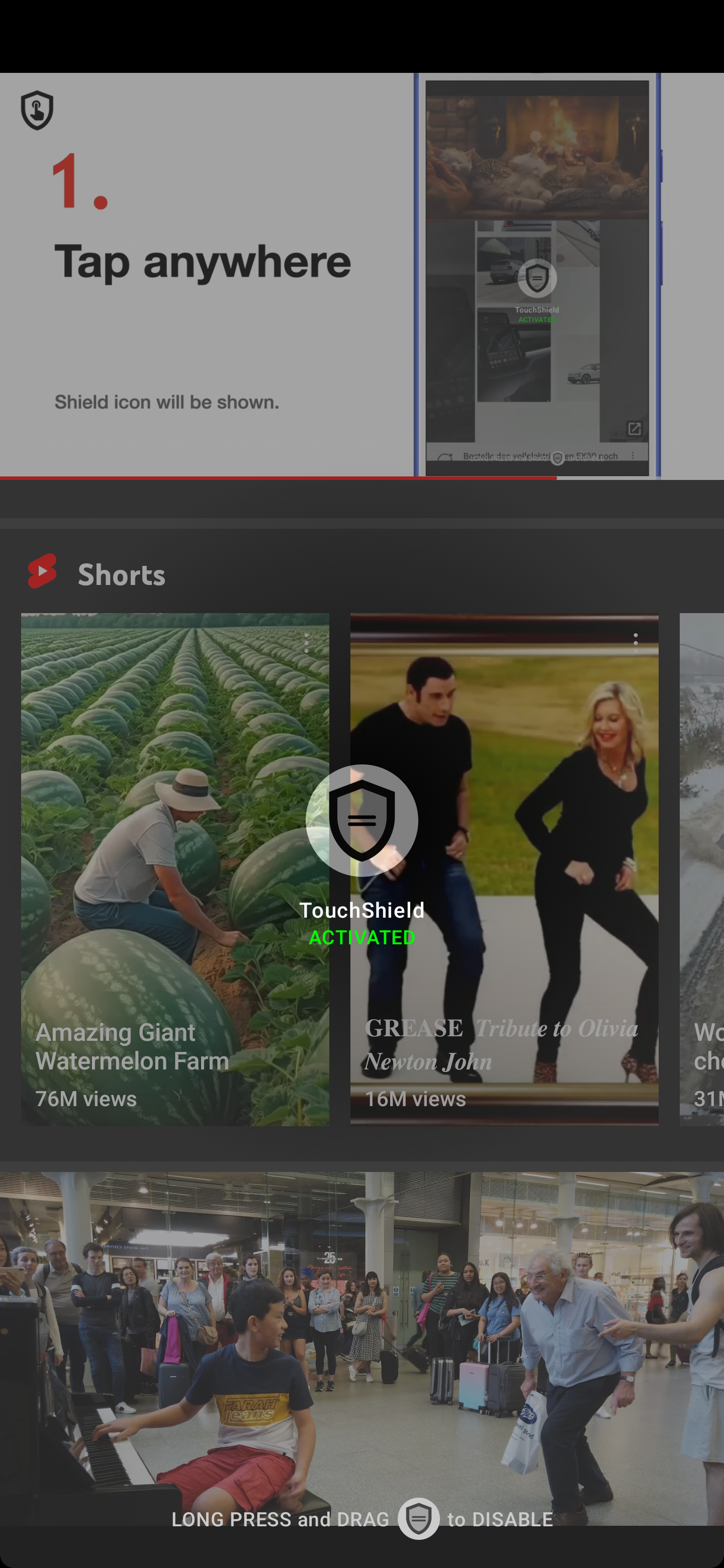Tap 'LONG PRESS and DRAG' hint text

[x=280, y=1519]
